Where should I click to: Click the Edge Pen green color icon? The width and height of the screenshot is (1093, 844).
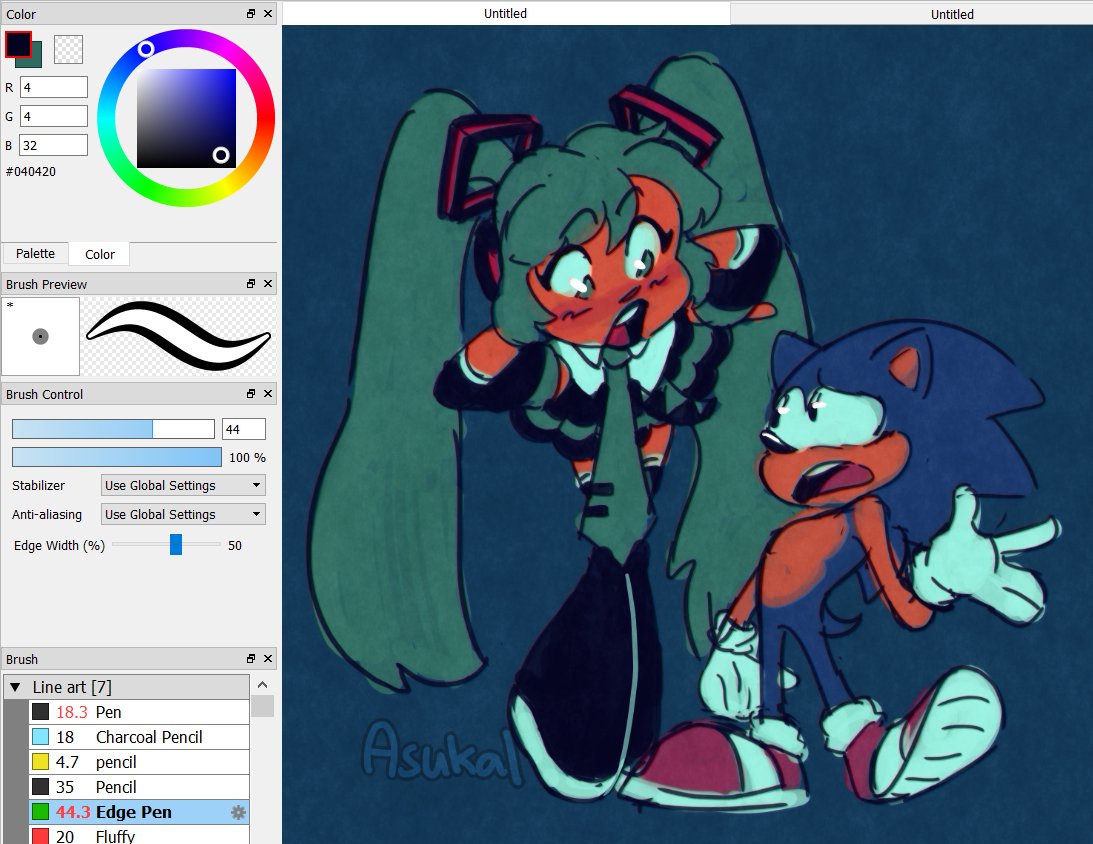point(40,812)
